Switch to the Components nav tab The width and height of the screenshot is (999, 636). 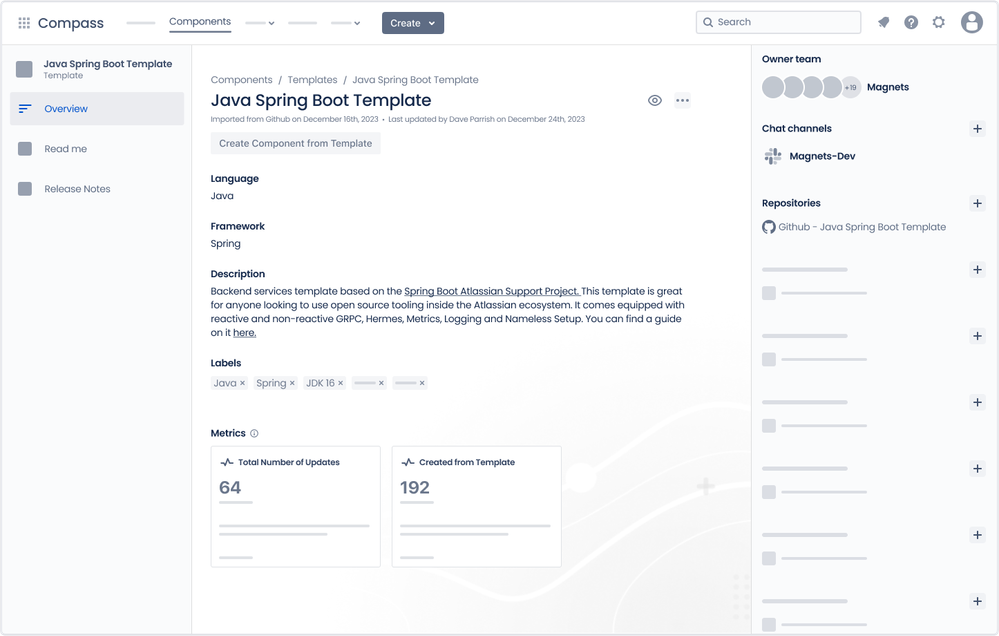(200, 22)
